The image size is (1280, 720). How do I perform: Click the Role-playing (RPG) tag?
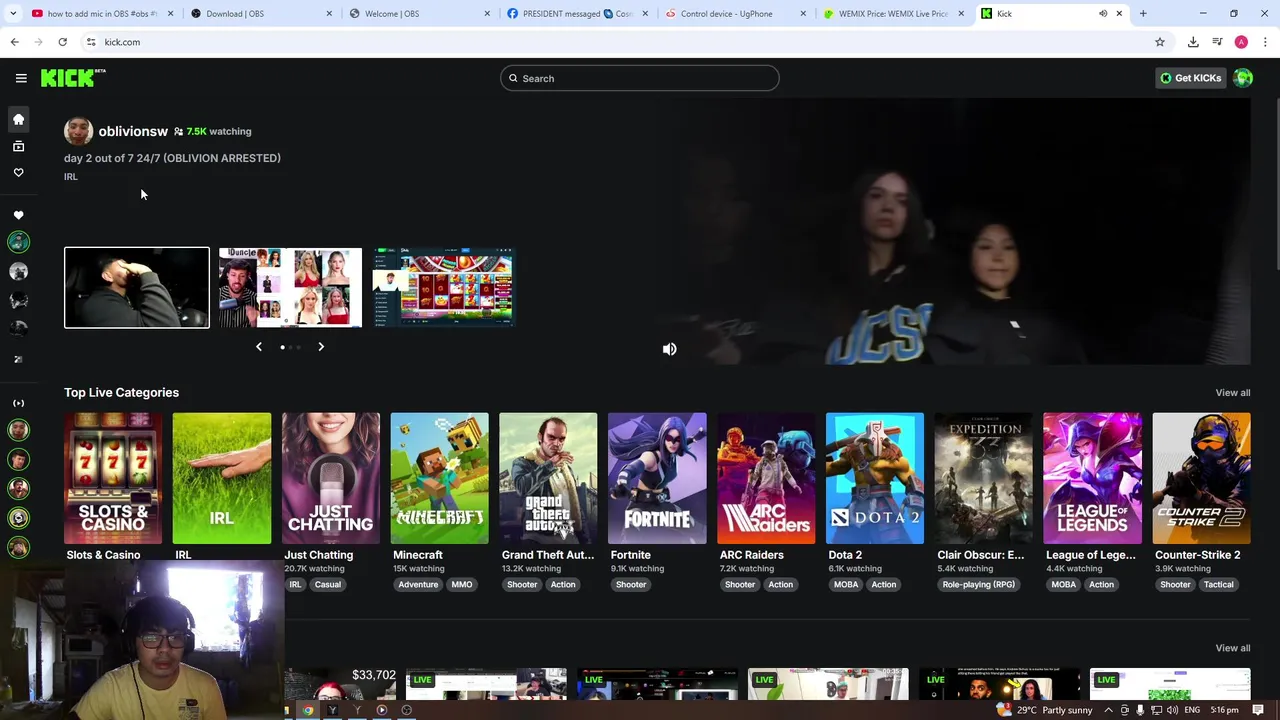tap(978, 584)
